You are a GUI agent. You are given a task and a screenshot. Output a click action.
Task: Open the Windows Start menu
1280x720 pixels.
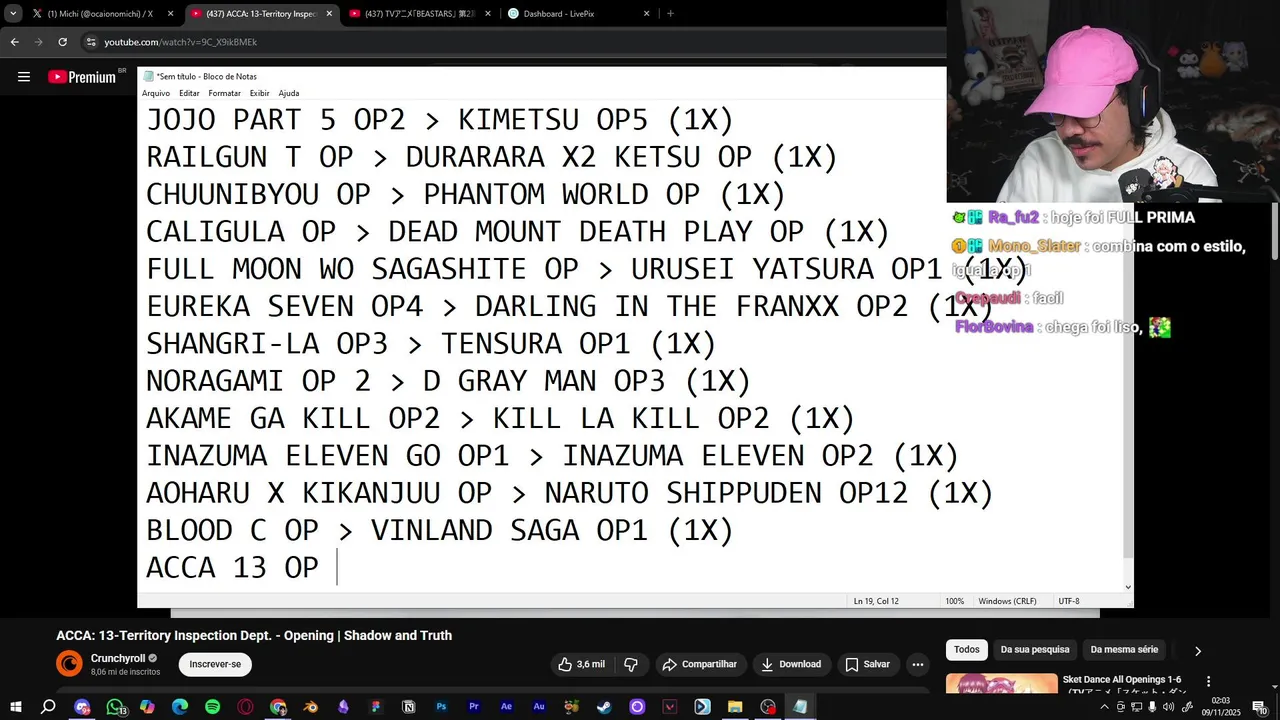[16, 707]
